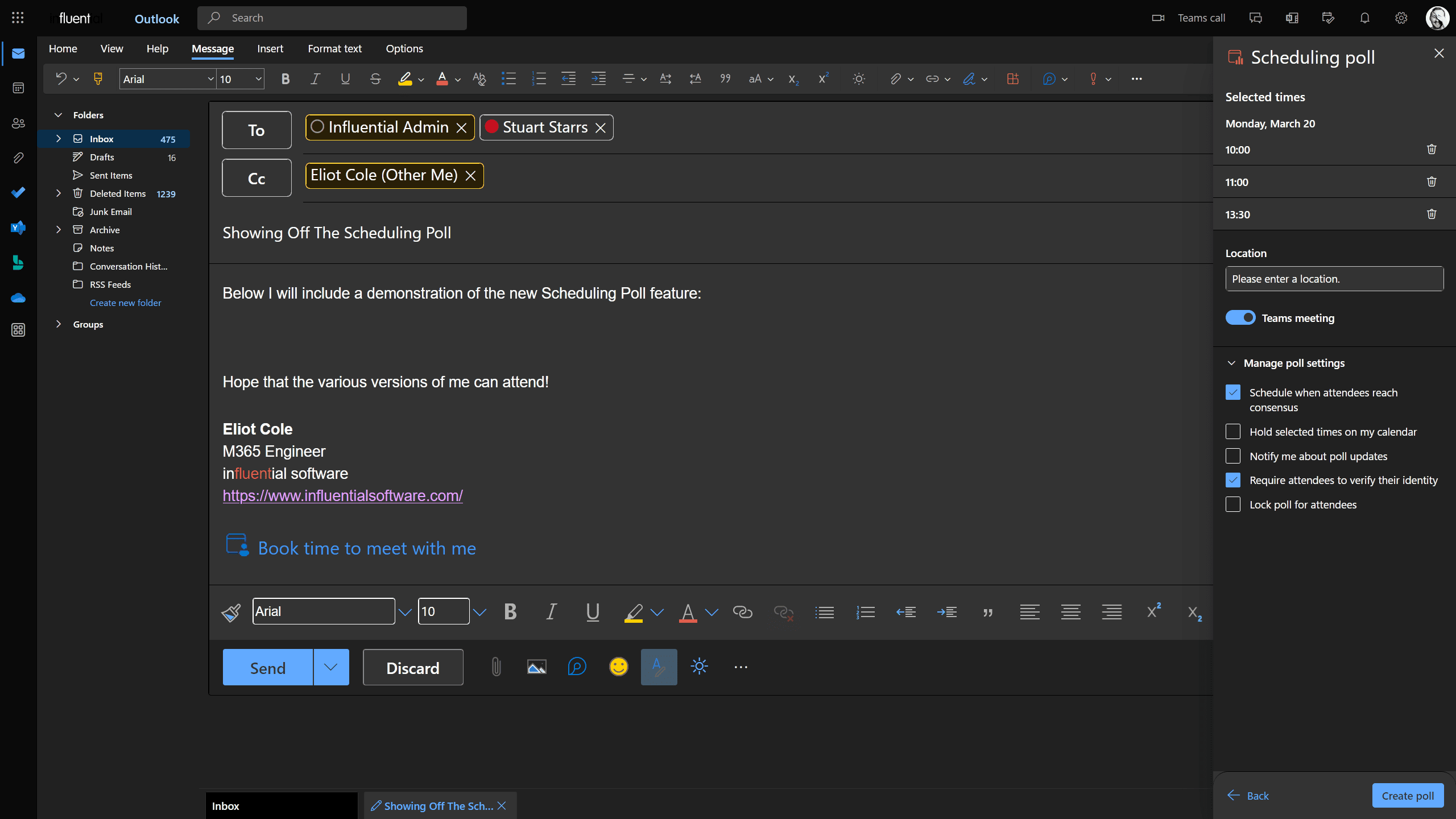This screenshot has height=819, width=1456.
Task: Click the poll Location input field
Action: [1334, 279]
